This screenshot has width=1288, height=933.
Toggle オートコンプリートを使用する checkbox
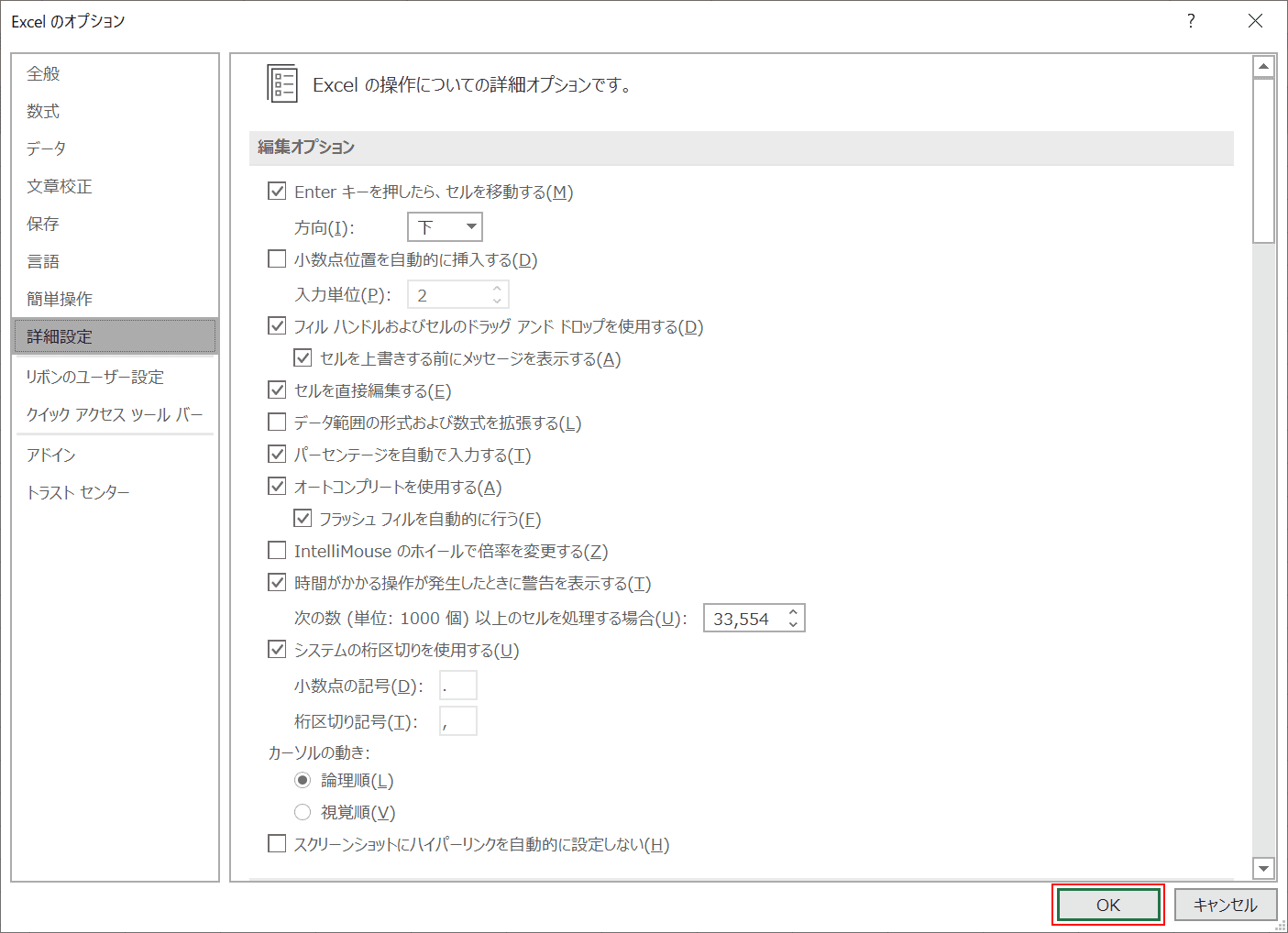[x=277, y=487]
